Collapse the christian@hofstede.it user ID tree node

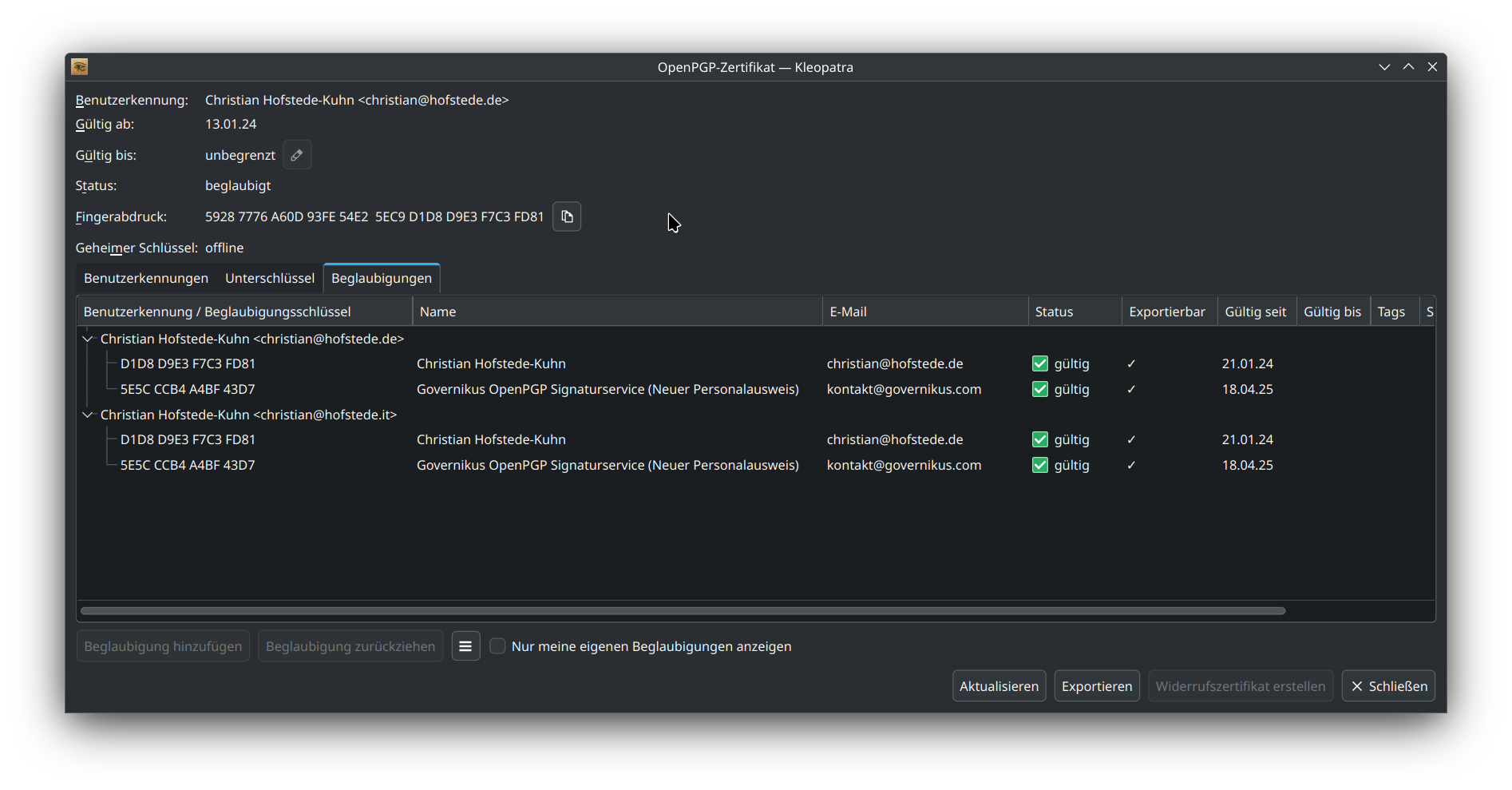click(88, 415)
